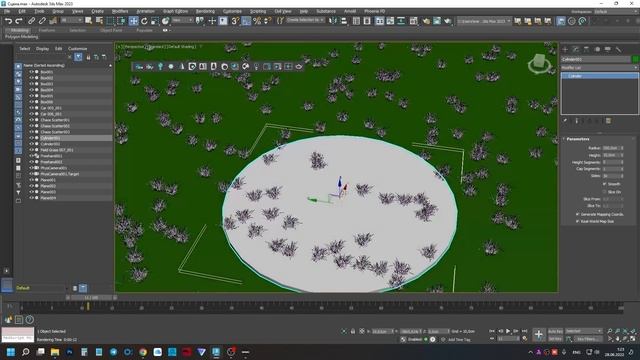
Task: Enable the Slice On checkbox
Action: tap(604, 192)
